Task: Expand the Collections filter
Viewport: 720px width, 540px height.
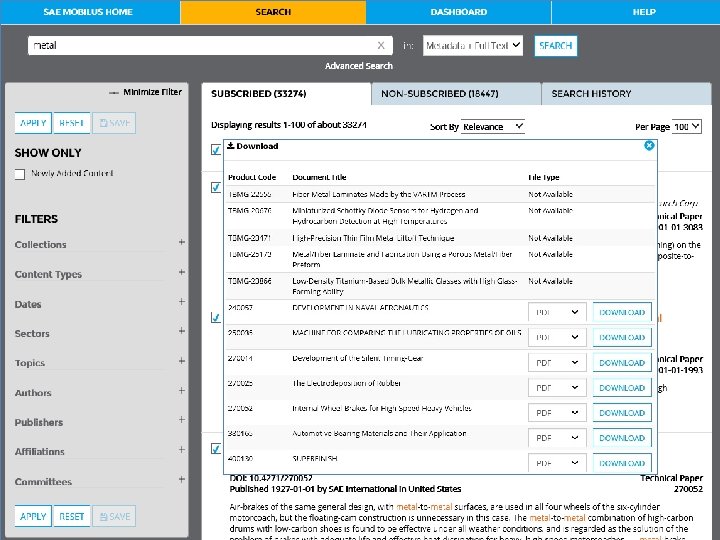Action: tap(182, 242)
